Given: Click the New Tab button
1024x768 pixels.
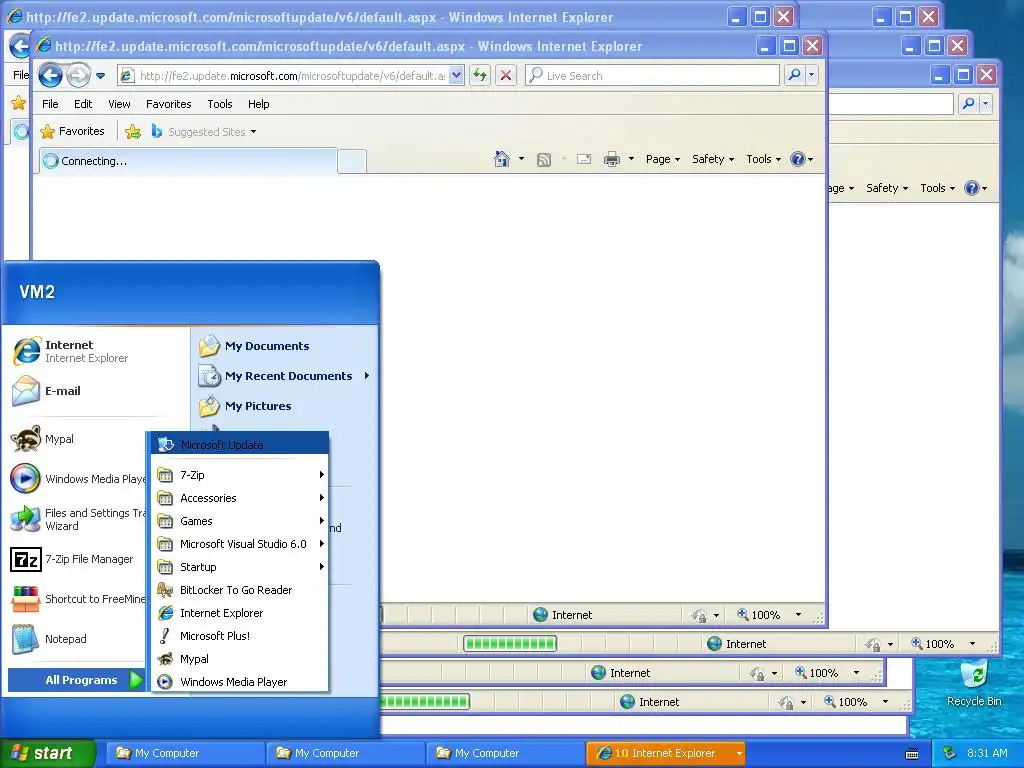Looking at the screenshot, I should pyautogui.click(x=352, y=161).
